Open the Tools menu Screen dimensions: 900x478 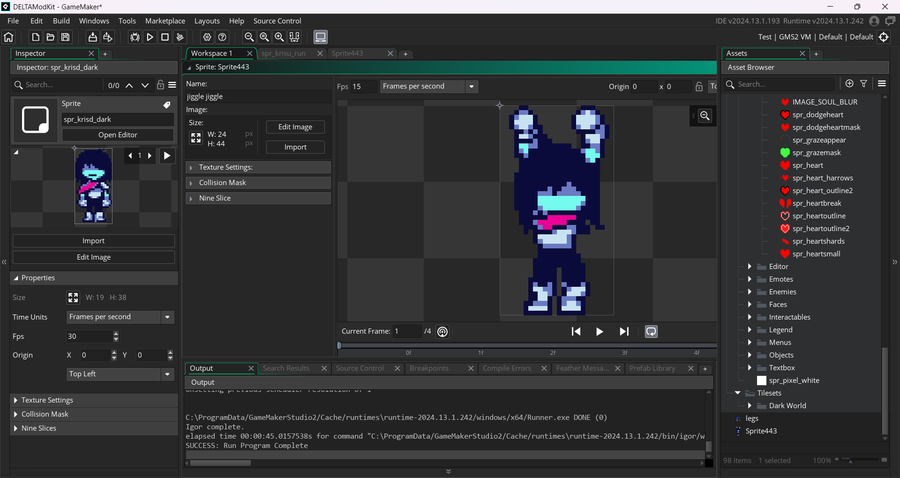pyautogui.click(x=127, y=21)
